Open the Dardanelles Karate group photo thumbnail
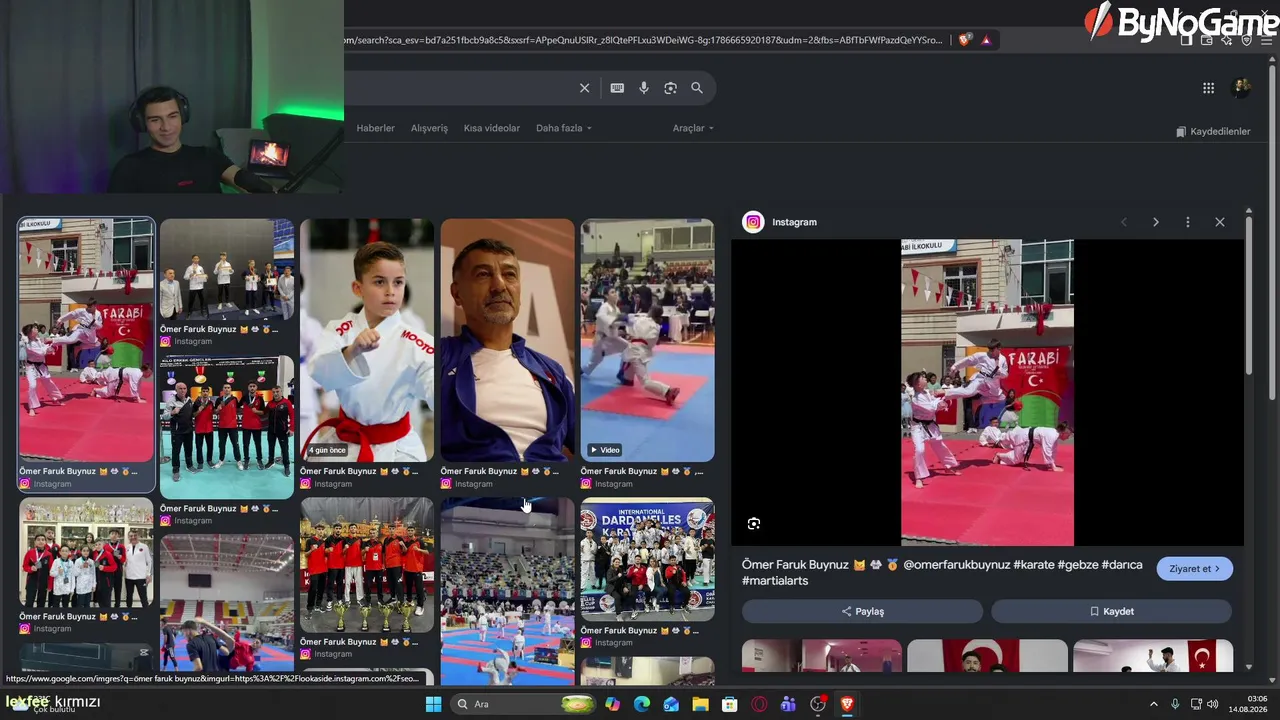 pyautogui.click(x=648, y=559)
